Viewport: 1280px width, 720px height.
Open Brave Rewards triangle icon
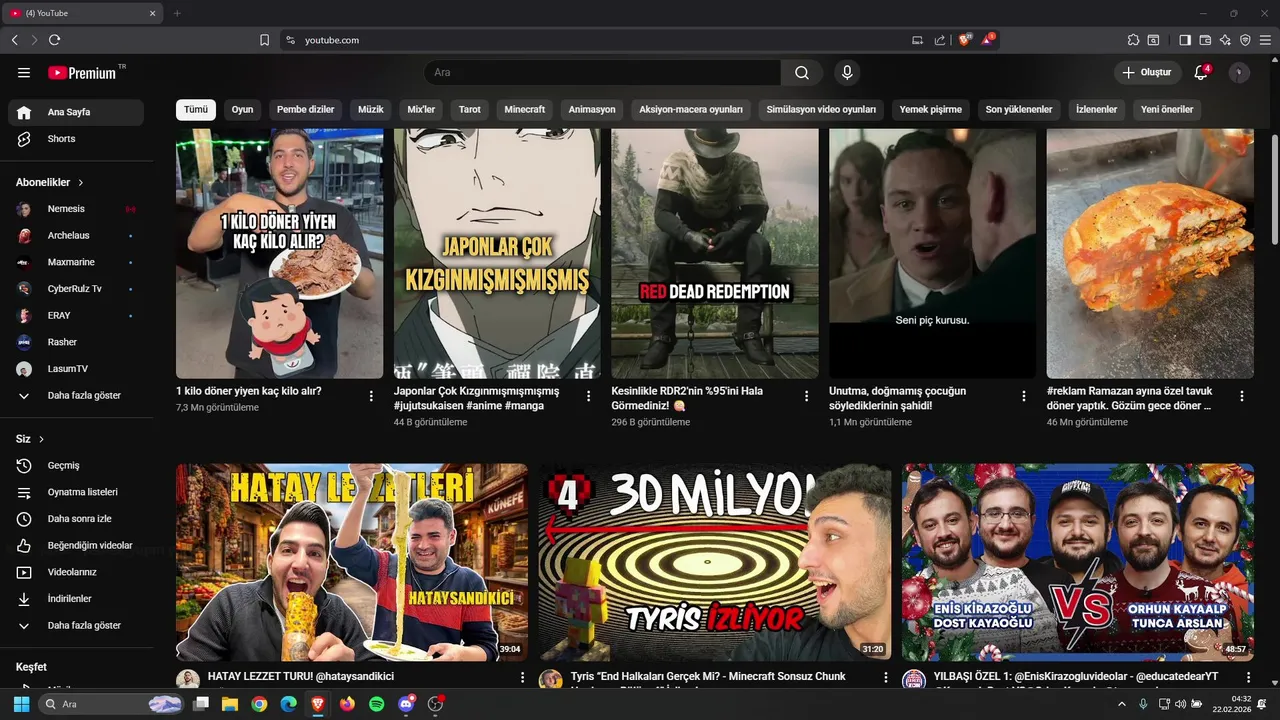(x=988, y=40)
